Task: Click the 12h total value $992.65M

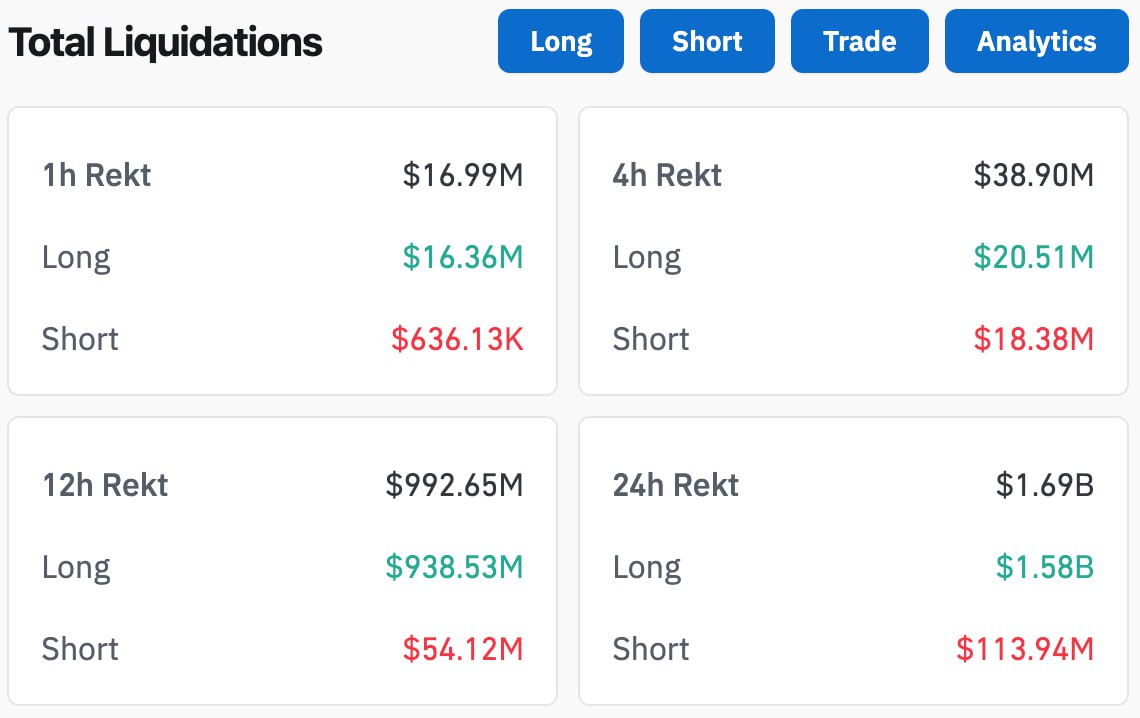Action: (x=455, y=486)
